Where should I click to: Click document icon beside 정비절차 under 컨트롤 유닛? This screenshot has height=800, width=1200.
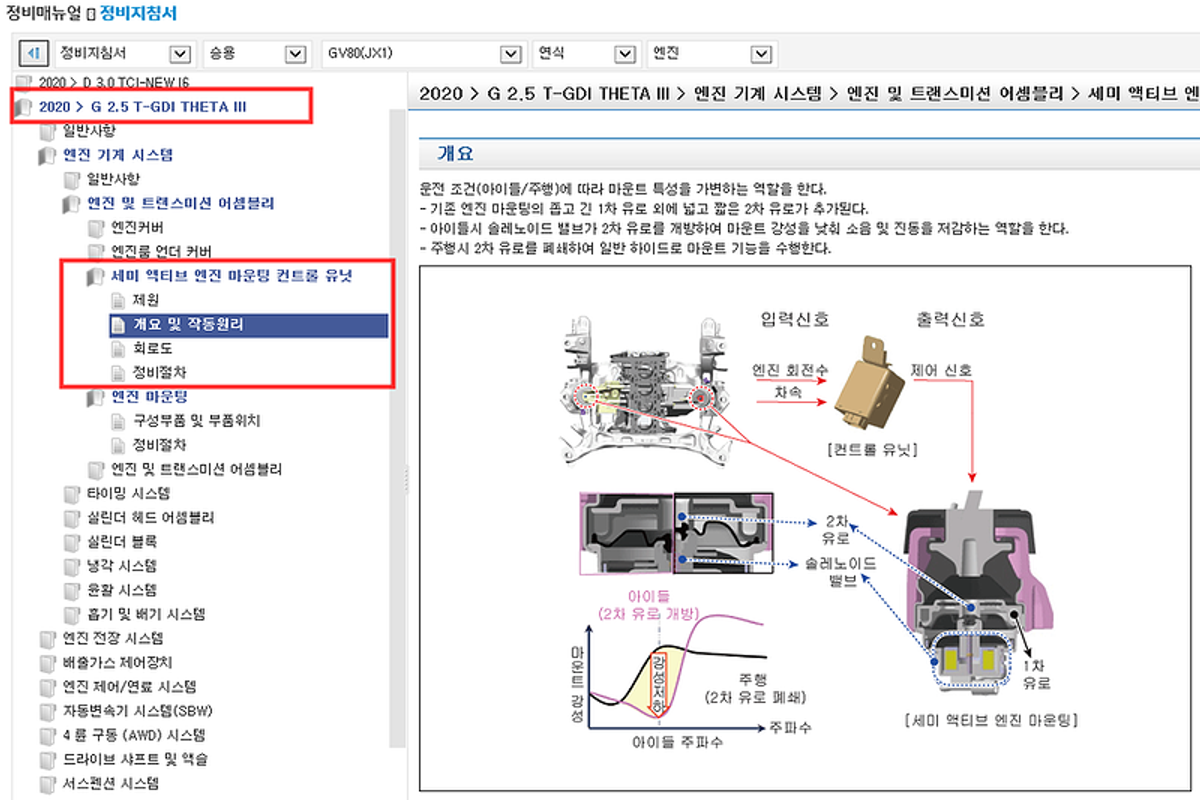click(x=118, y=373)
